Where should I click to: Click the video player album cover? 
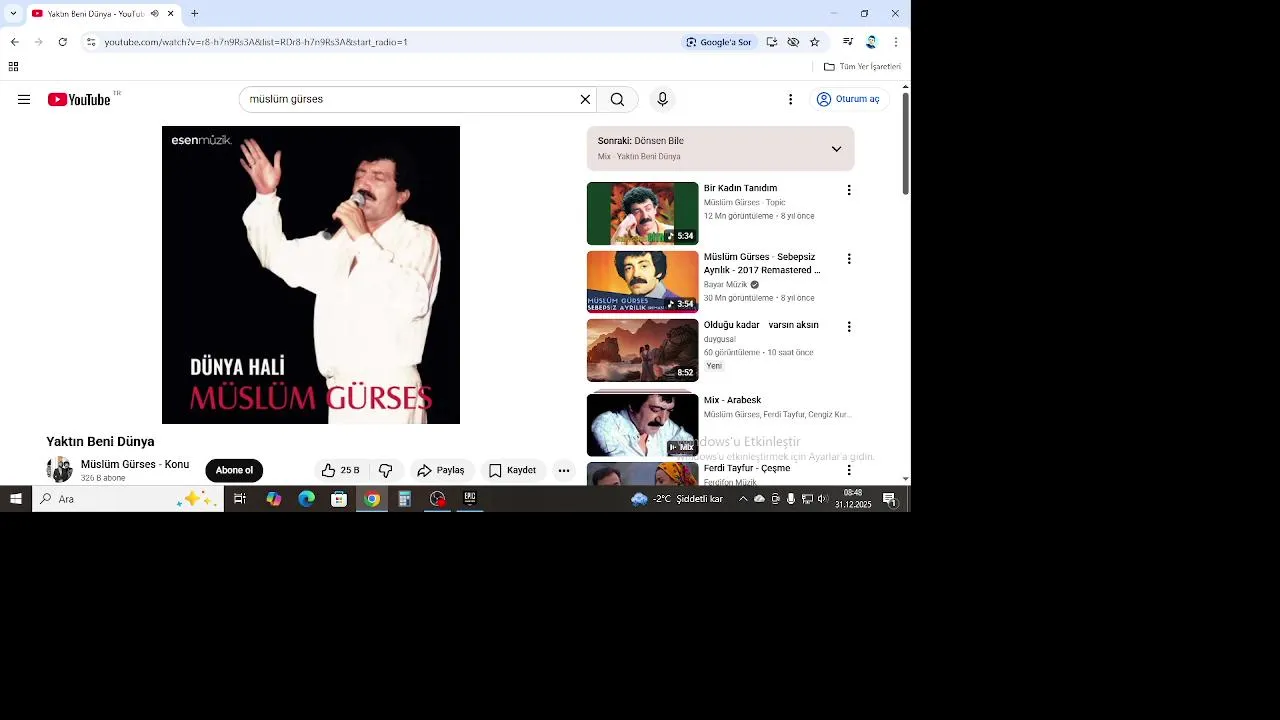[311, 275]
